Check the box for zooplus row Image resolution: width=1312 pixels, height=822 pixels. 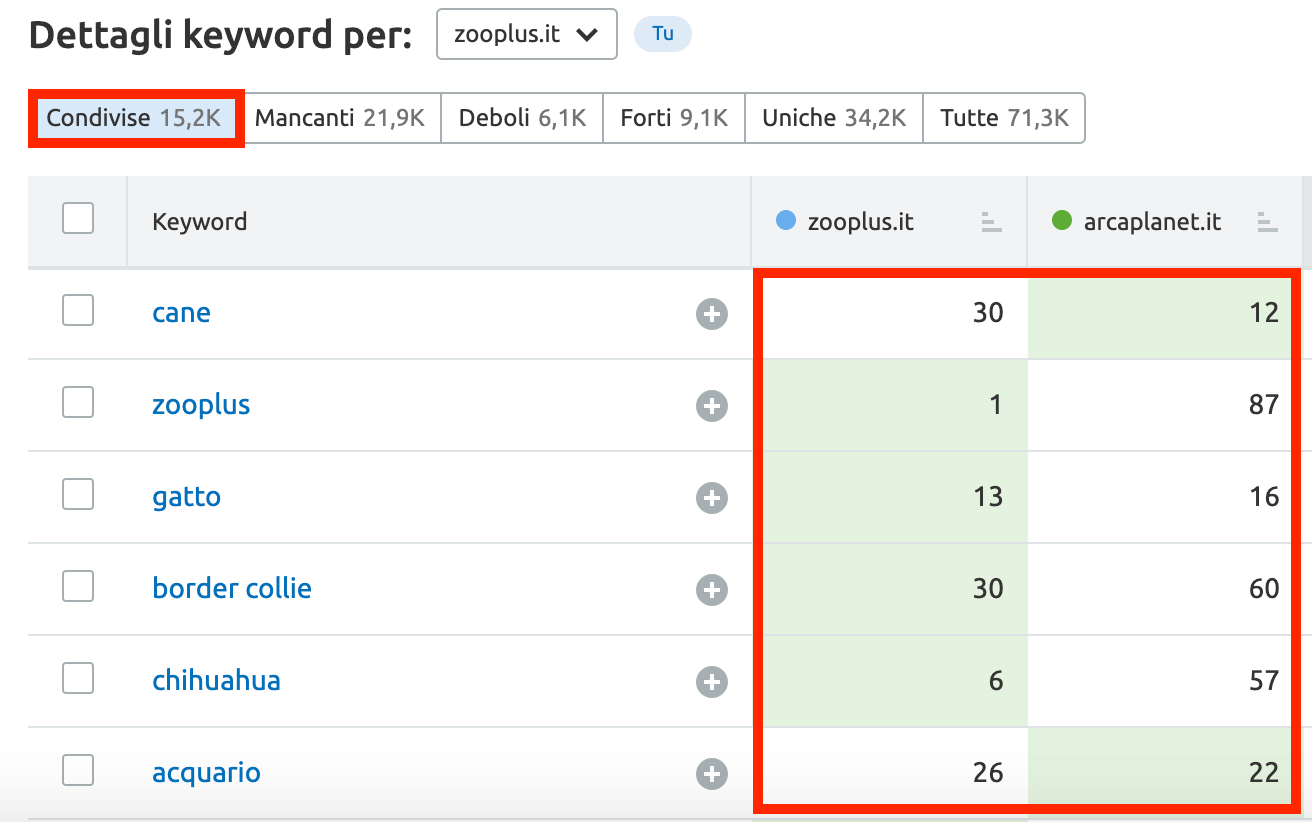point(78,402)
